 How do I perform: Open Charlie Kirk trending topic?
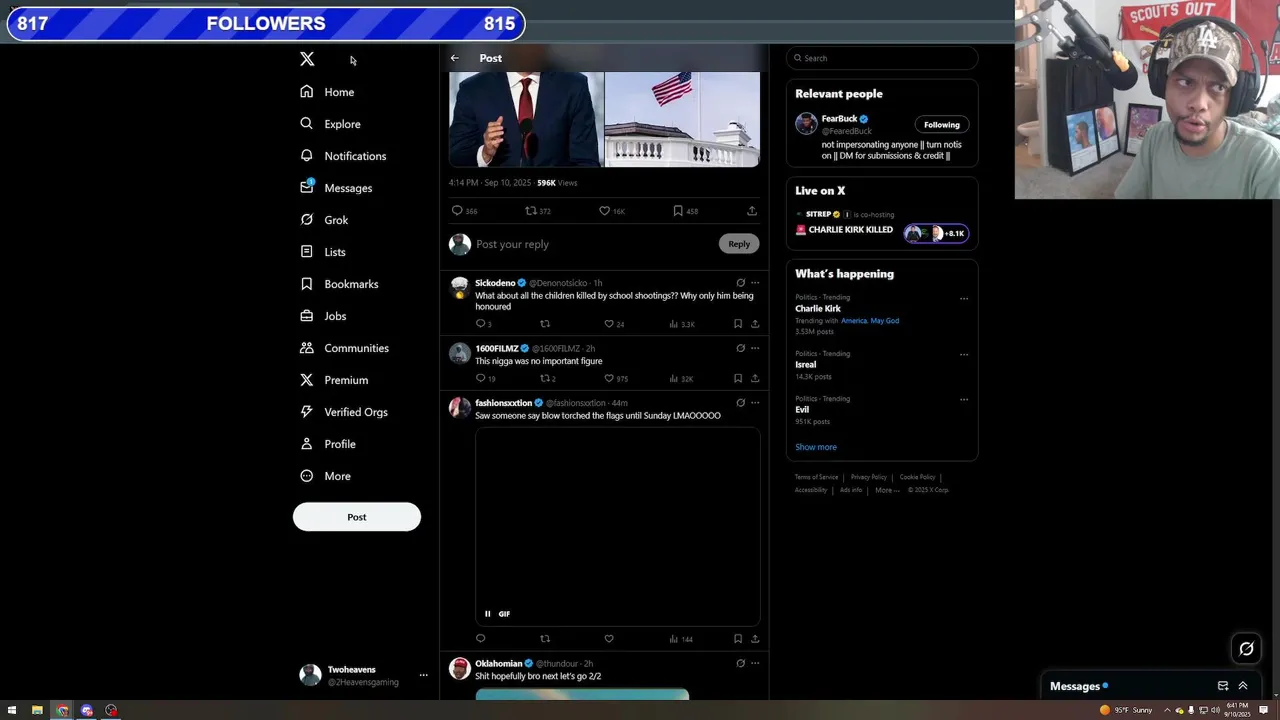818,309
